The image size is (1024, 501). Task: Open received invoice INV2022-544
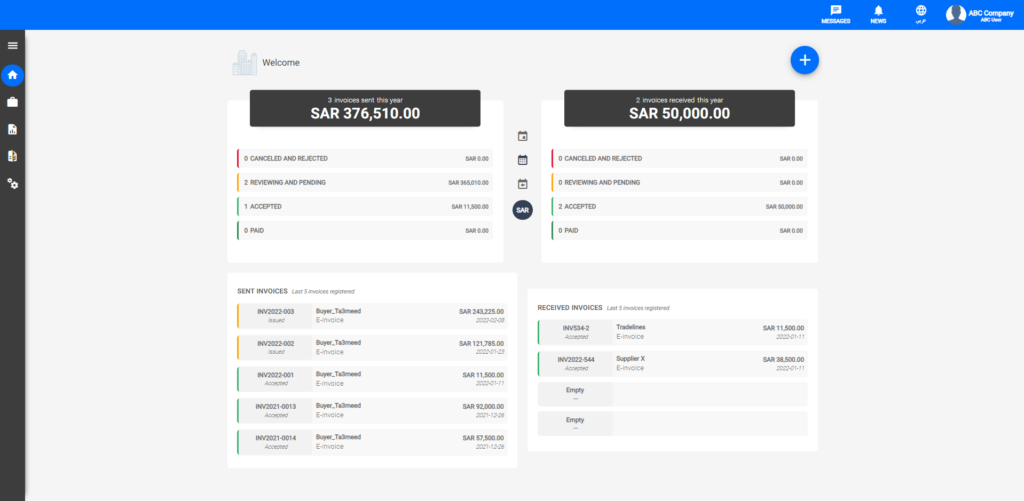tap(673, 363)
